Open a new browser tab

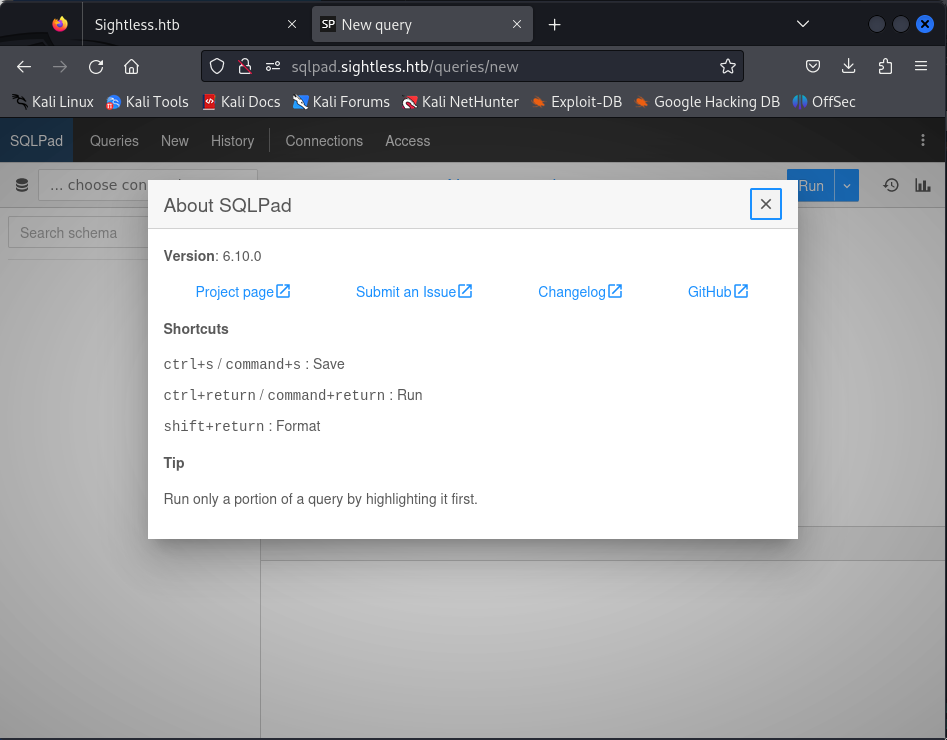click(554, 24)
